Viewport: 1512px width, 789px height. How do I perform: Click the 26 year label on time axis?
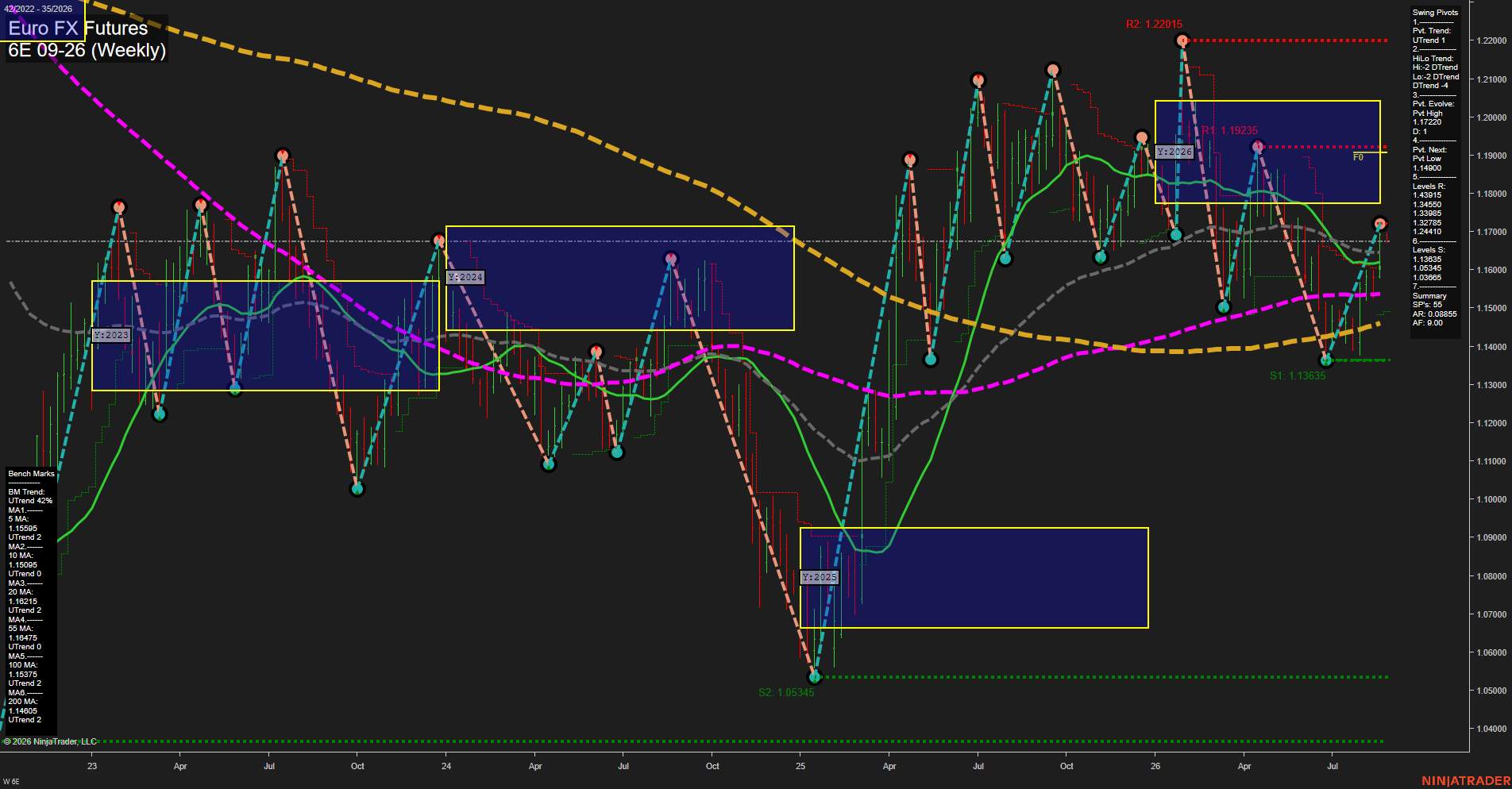[1155, 766]
